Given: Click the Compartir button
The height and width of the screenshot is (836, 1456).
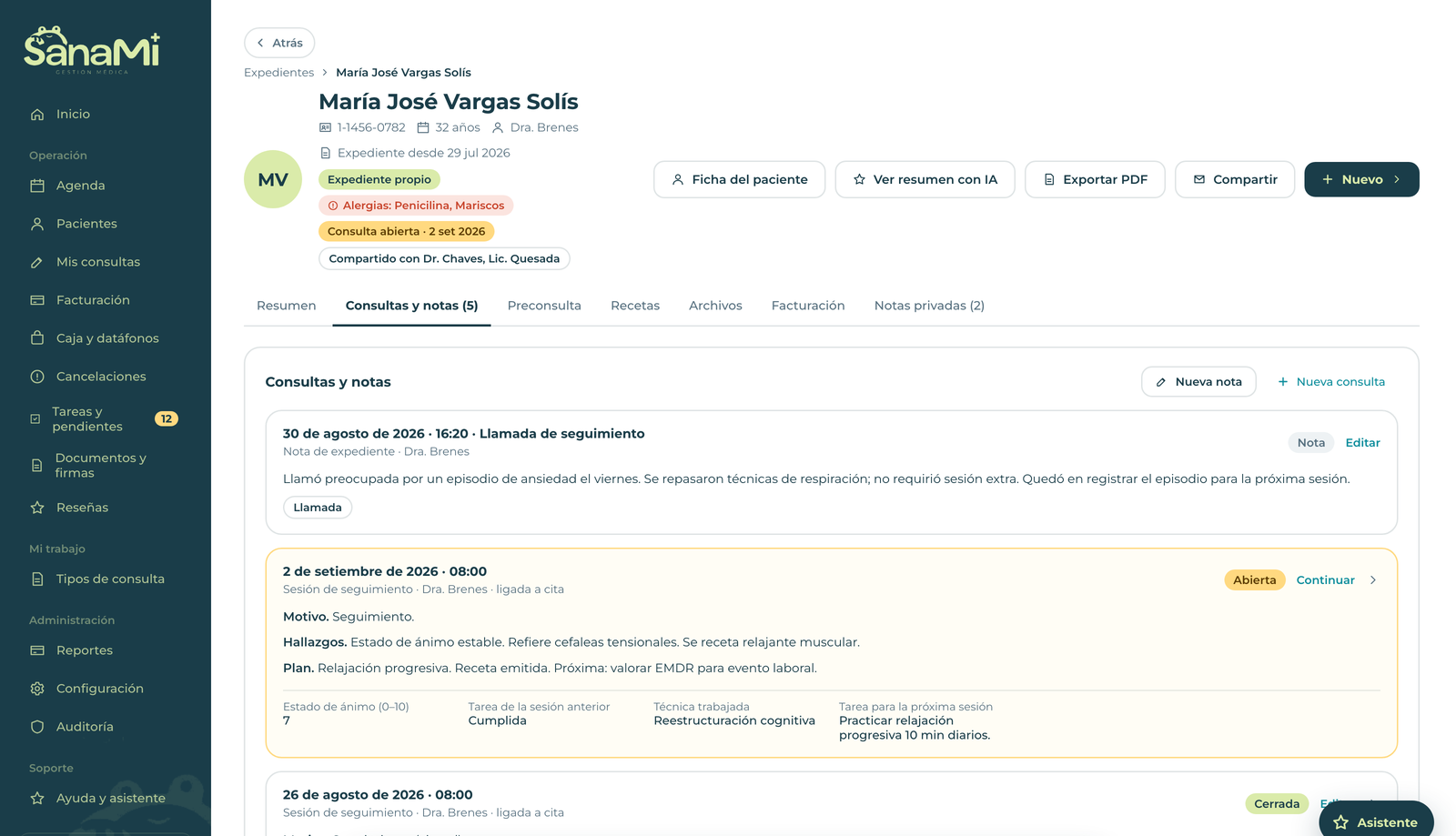Looking at the screenshot, I should click(1235, 179).
